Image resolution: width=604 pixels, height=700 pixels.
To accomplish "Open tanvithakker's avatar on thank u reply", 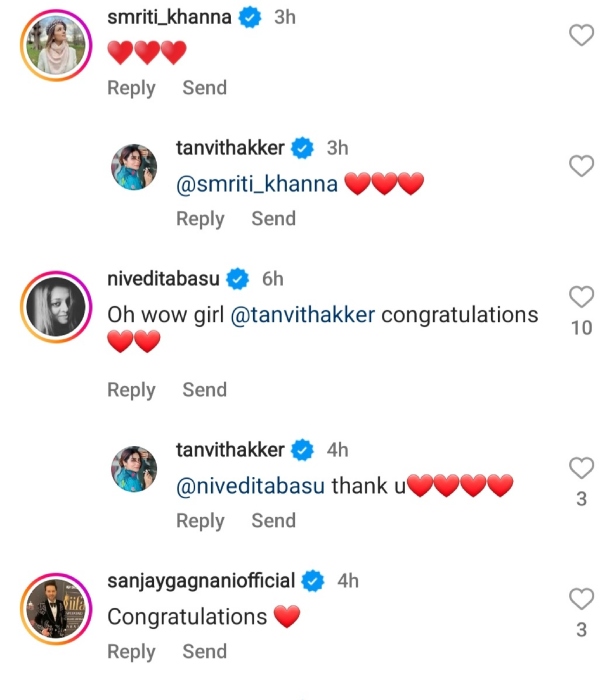I will pos(133,470).
